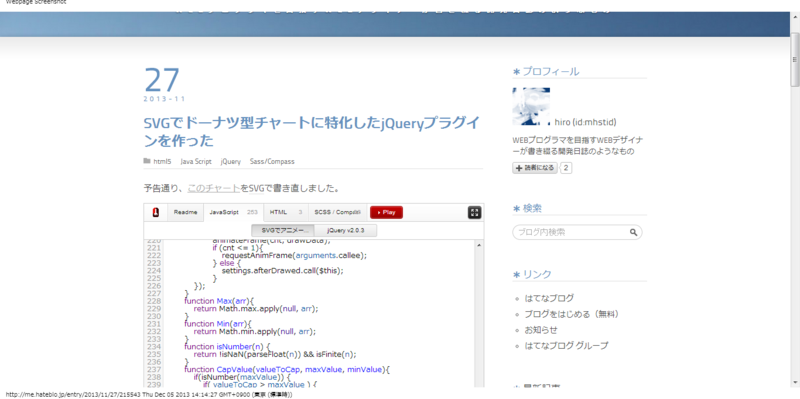Open the html5 category tag
The height and width of the screenshot is (399, 800).
(x=162, y=162)
